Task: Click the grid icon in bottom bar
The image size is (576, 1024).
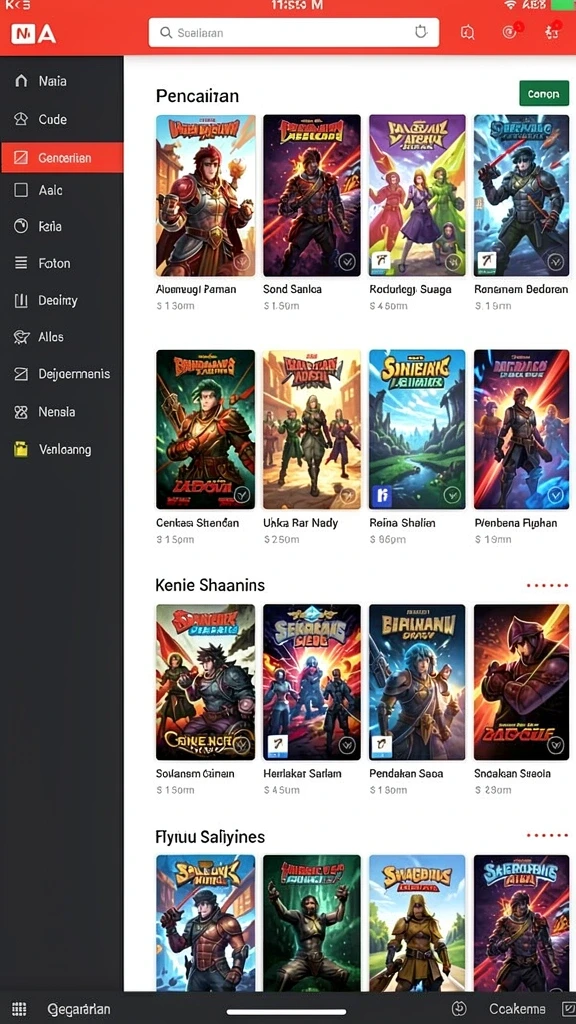Action: 19,1009
